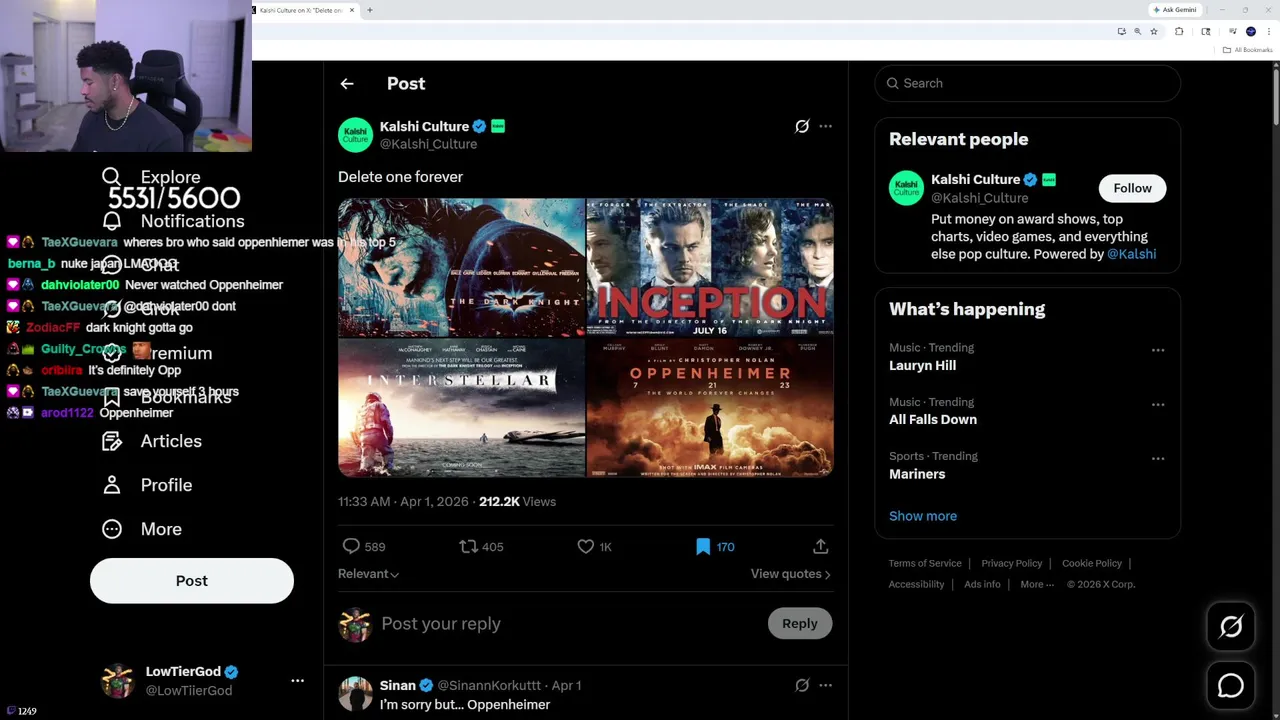
Task: Open Cookie Policy footer link
Action: coord(1091,564)
